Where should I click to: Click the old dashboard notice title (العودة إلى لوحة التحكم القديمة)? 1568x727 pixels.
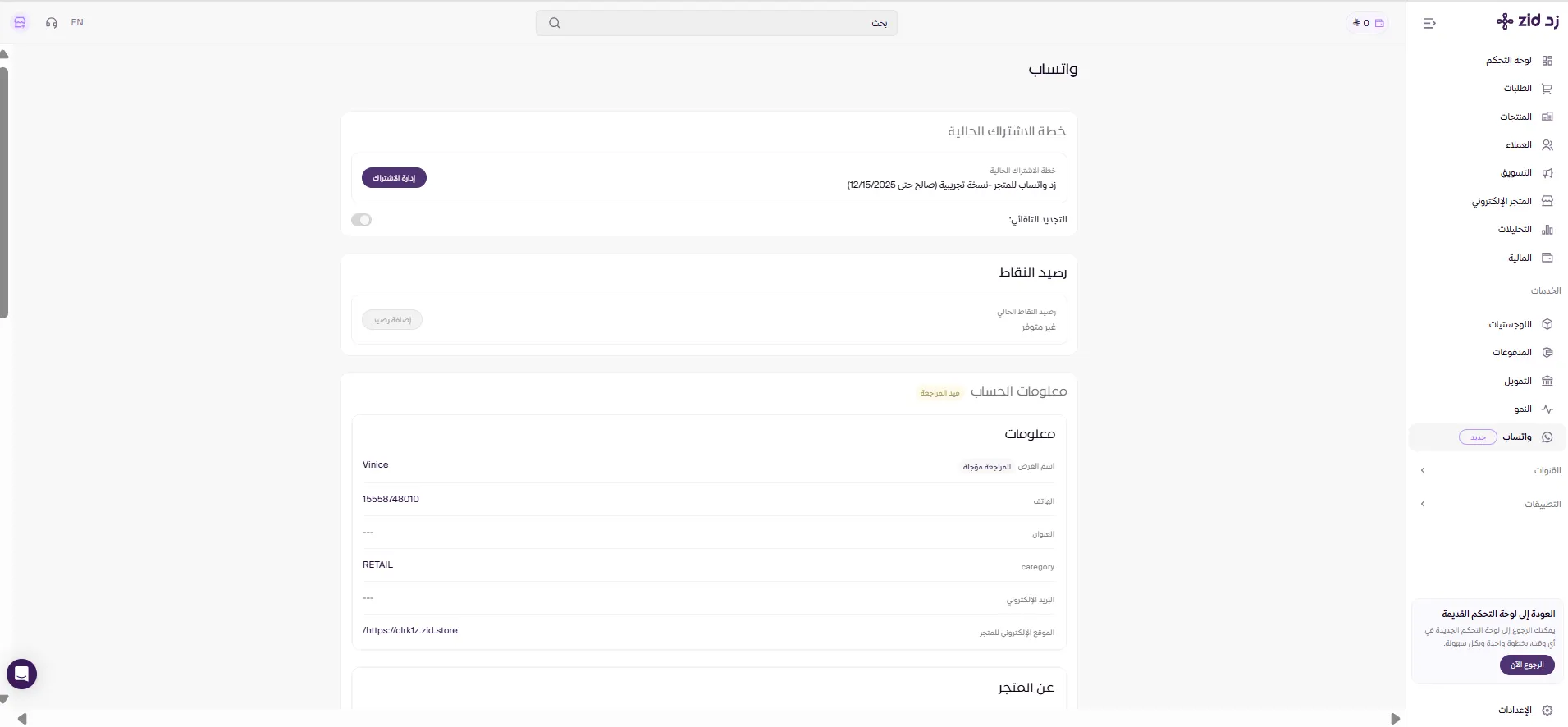(1498, 614)
